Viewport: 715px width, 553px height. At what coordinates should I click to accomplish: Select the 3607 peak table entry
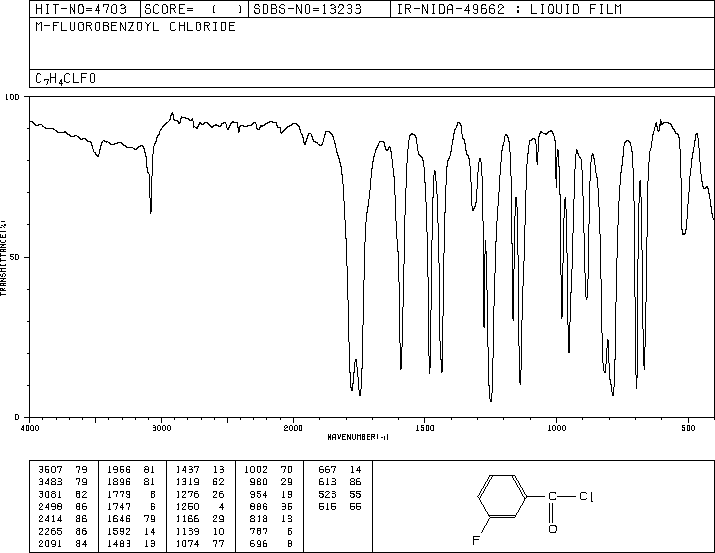point(62,470)
